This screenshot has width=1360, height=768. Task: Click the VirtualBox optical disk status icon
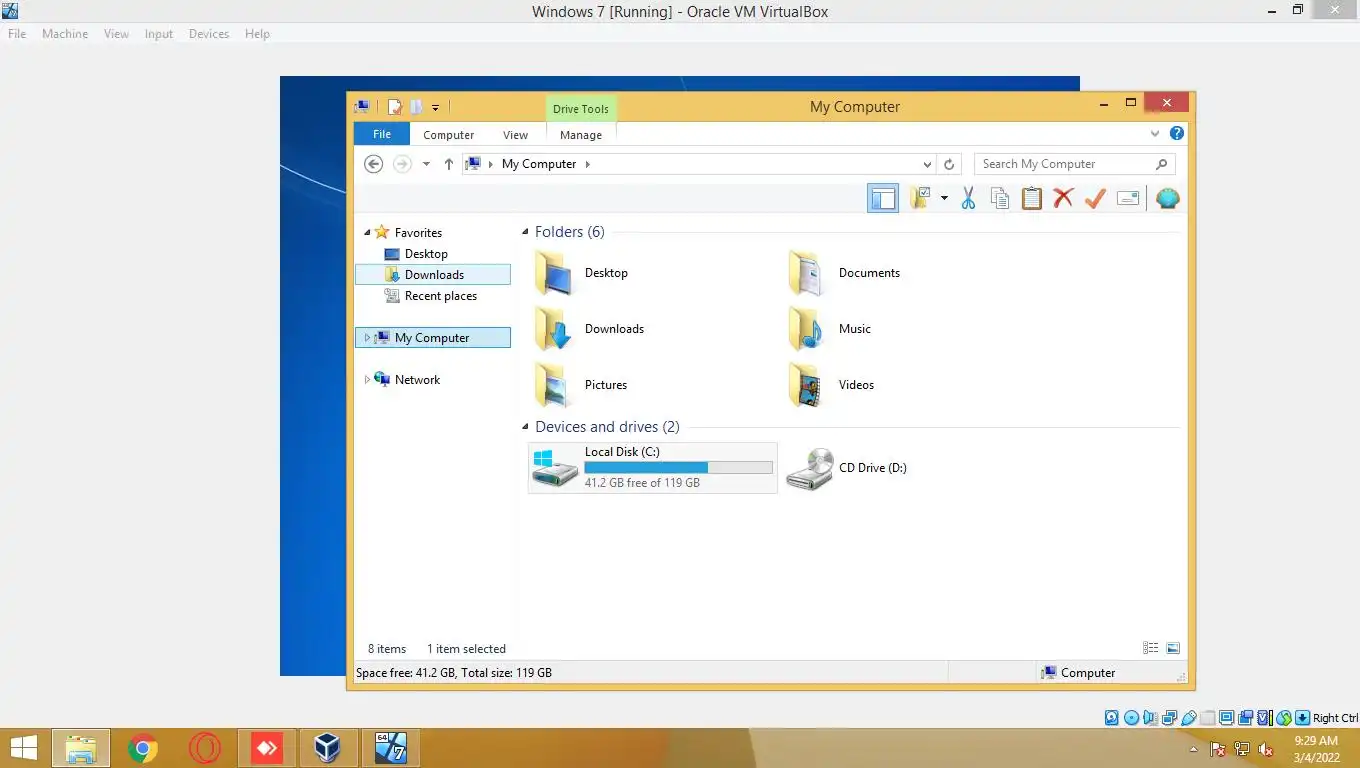click(1131, 717)
